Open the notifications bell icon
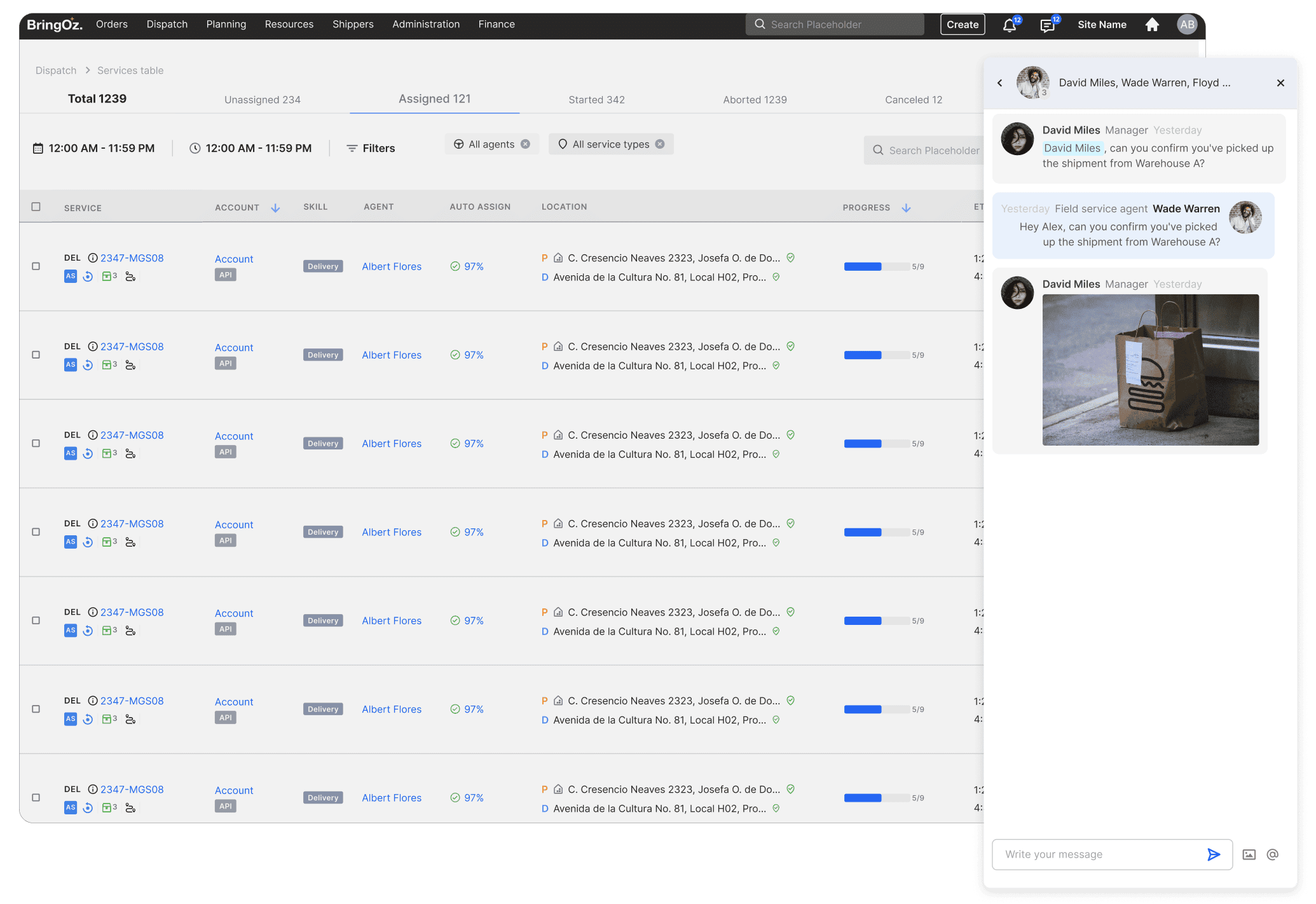 point(1009,25)
